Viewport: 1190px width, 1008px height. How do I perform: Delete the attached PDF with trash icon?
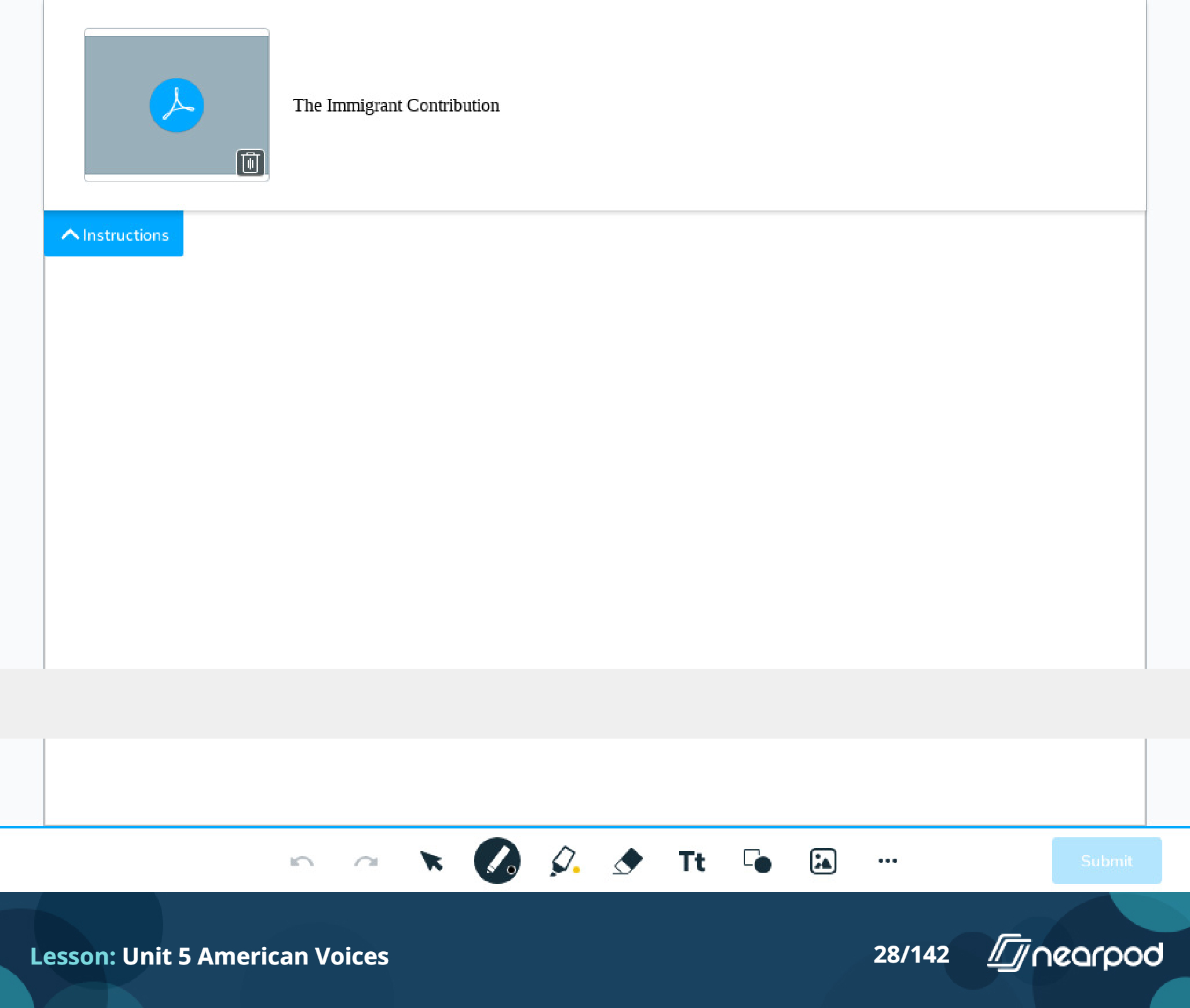(250, 163)
